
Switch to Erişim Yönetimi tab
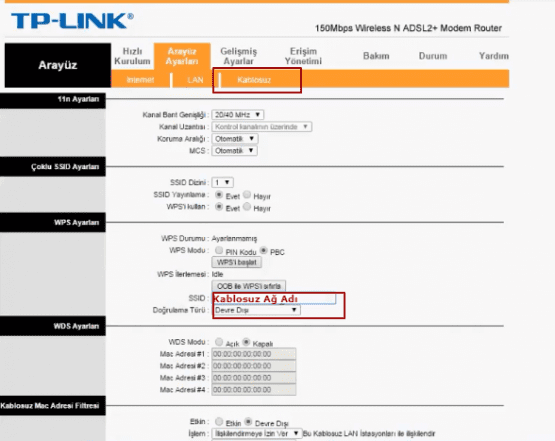[303, 56]
